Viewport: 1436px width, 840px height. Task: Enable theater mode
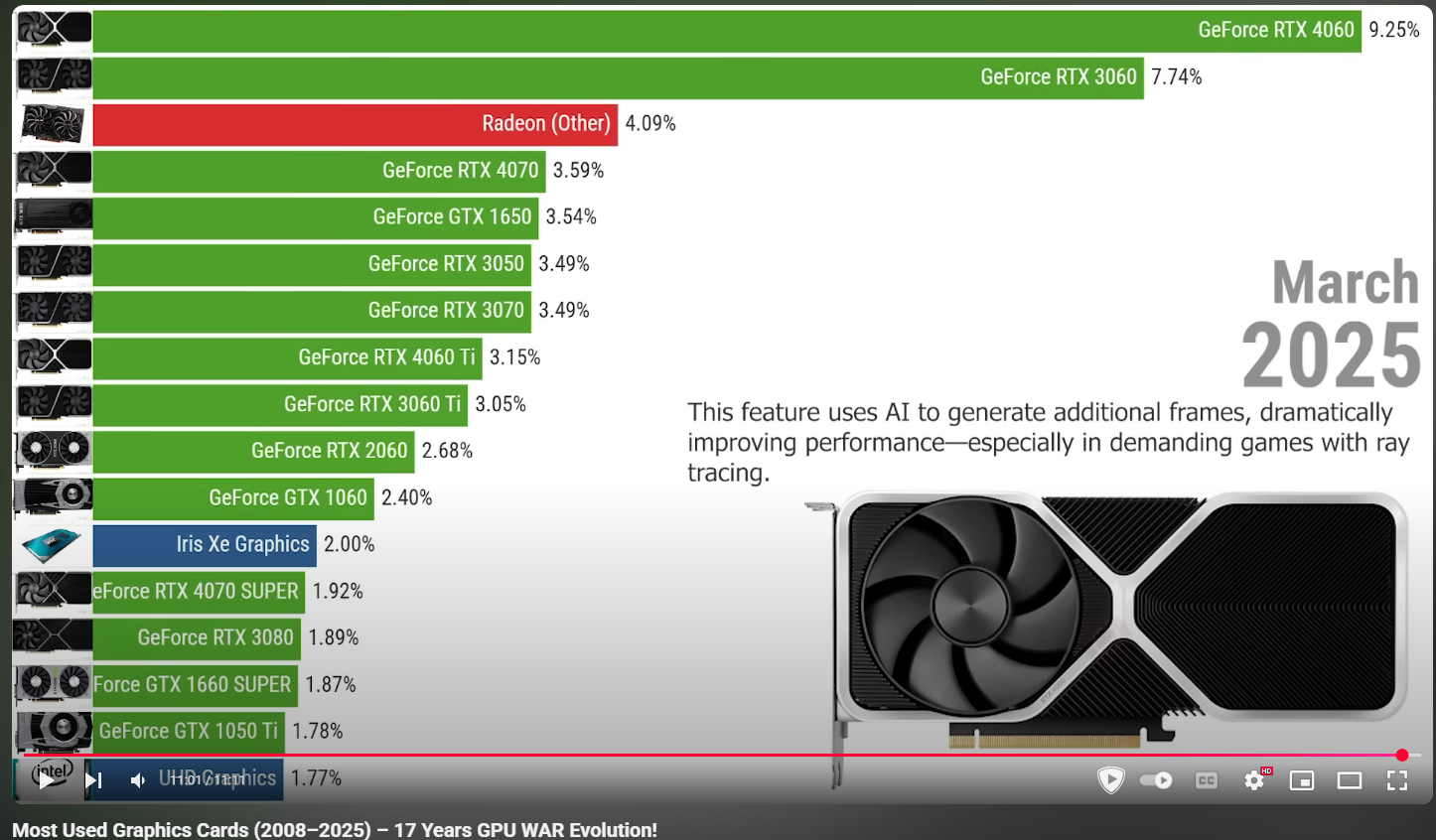1349,780
